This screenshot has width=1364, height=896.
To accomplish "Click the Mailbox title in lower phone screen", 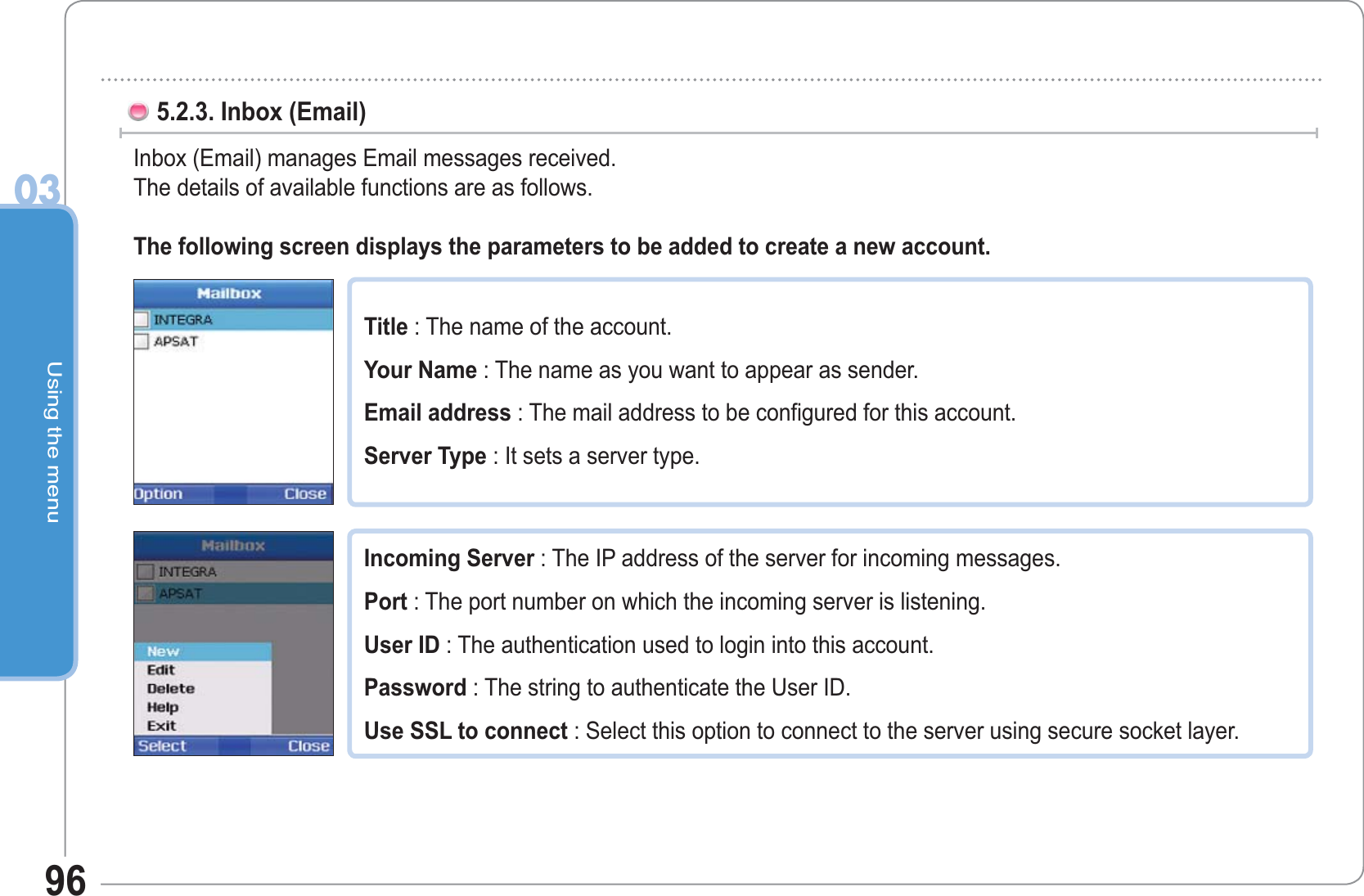I will [233, 545].
